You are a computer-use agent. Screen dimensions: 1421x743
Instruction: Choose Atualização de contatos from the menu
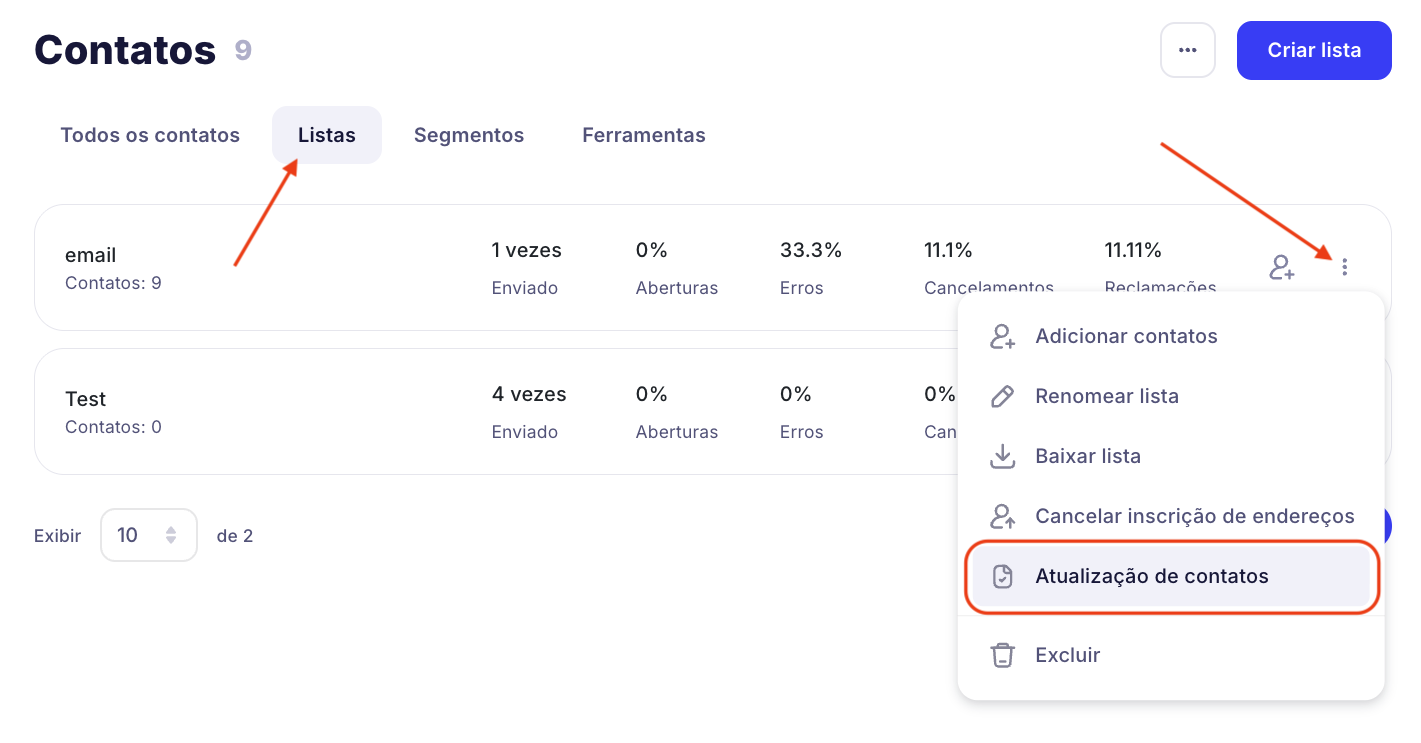point(1152,577)
